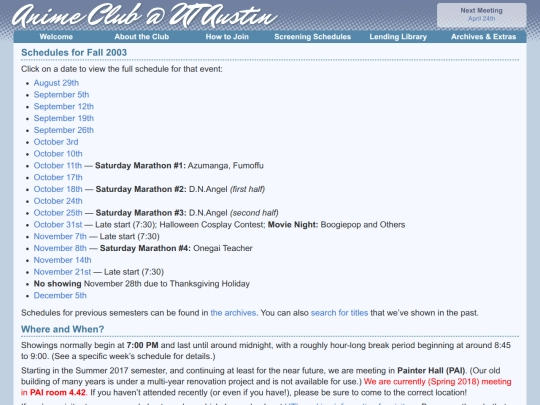View the October 10th schedule
This screenshot has height=405, width=540.
(58, 154)
